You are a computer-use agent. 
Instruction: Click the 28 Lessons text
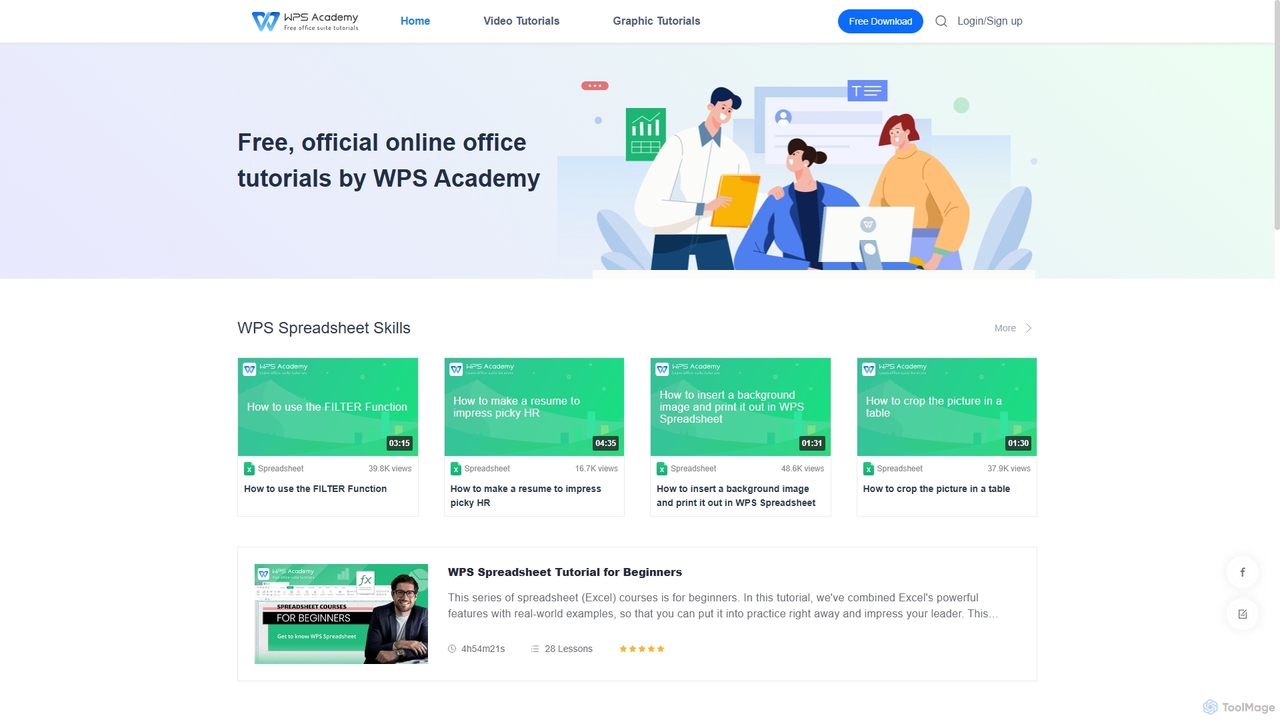(x=569, y=649)
